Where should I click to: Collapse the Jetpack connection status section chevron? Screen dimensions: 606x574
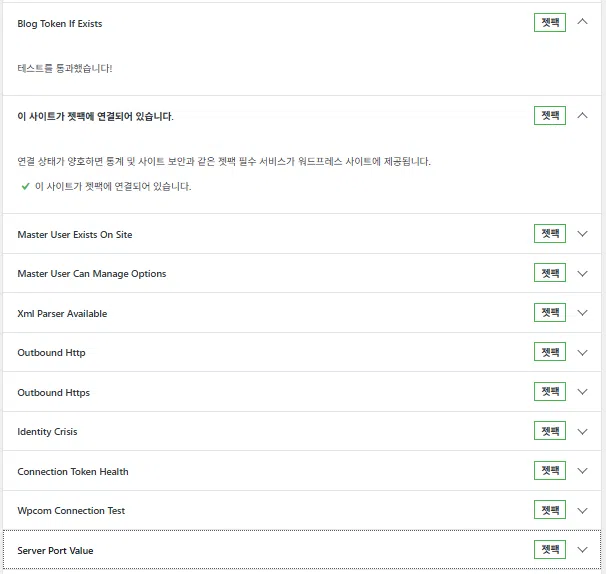582,116
